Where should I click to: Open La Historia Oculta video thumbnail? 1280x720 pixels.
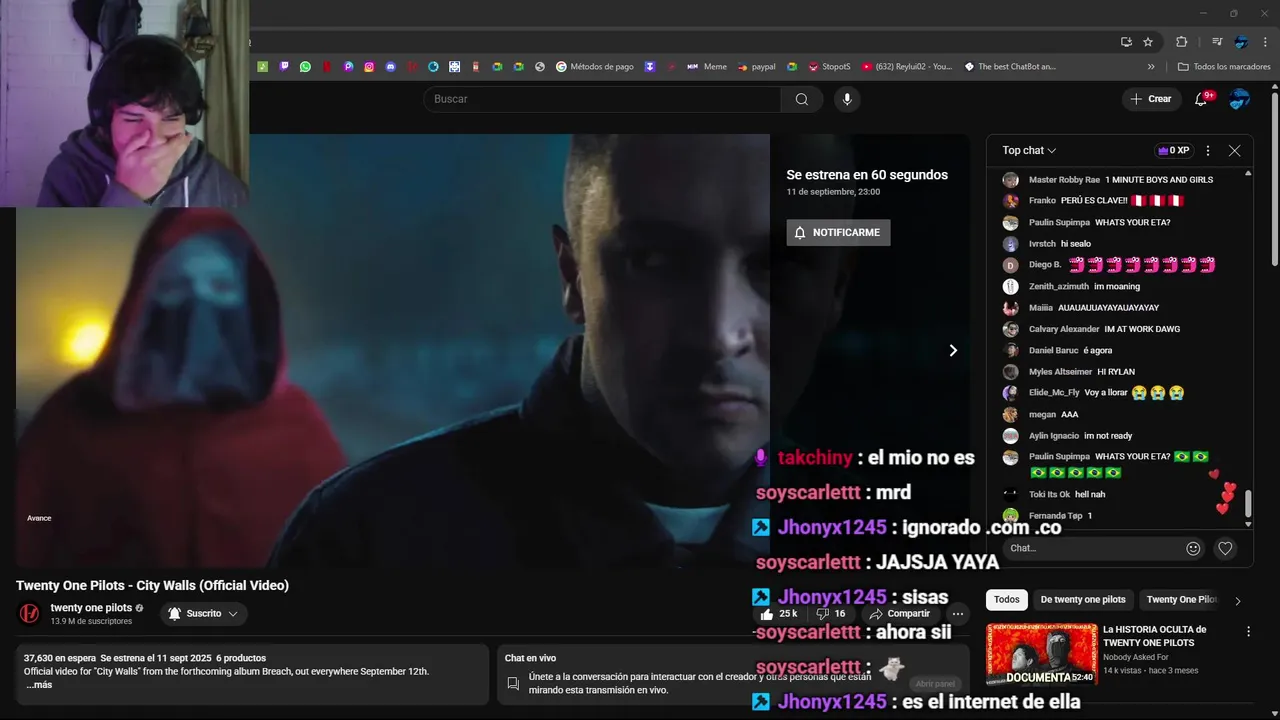(1041, 654)
